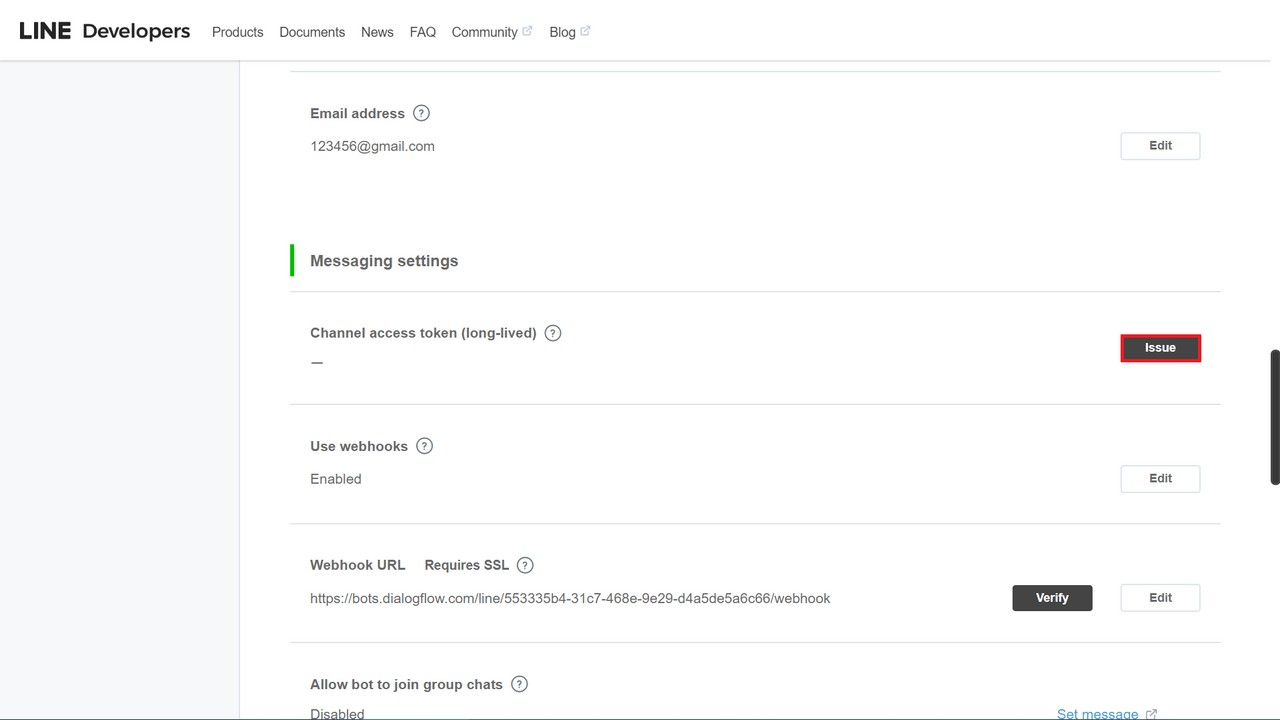The image size is (1280, 720).
Task: Click the page vertical scrollbar thumb
Action: click(1275, 417)
